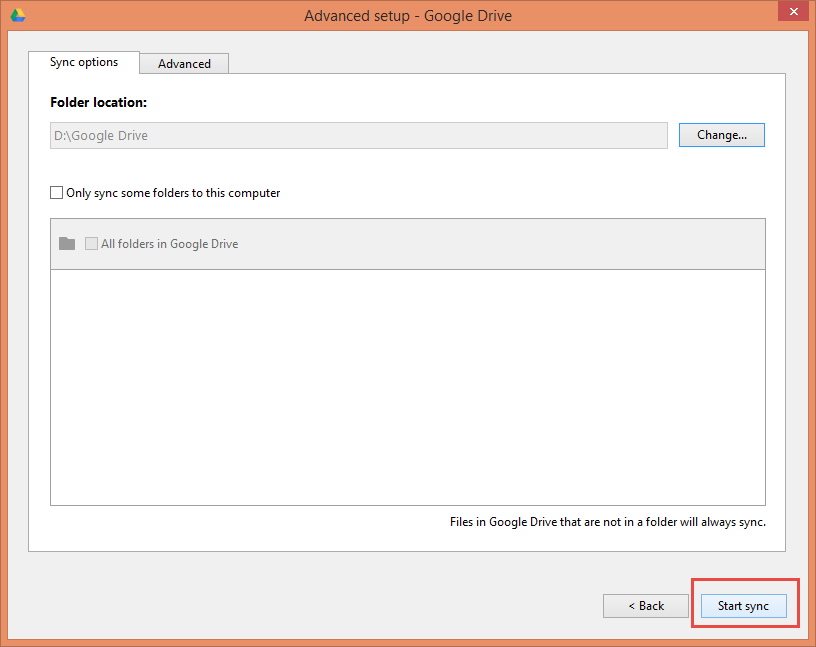Screen dimensions: 816x647
Task: Close the Advanced setup window
Action: click(x=794, y=11)
